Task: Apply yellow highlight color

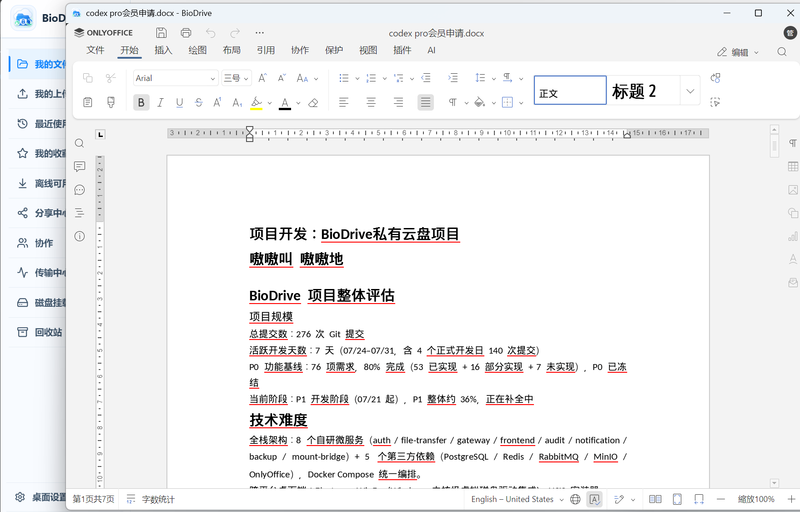Action: 257,103
